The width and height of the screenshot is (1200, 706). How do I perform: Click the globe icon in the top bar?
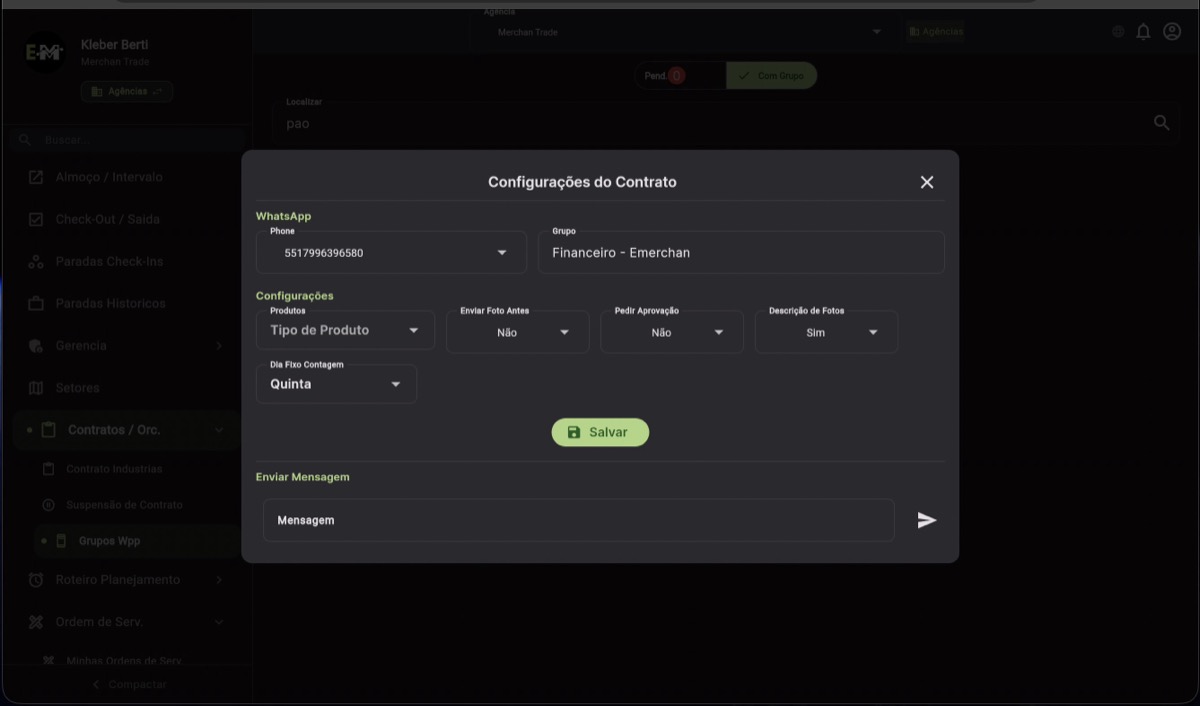[1117, 31]
